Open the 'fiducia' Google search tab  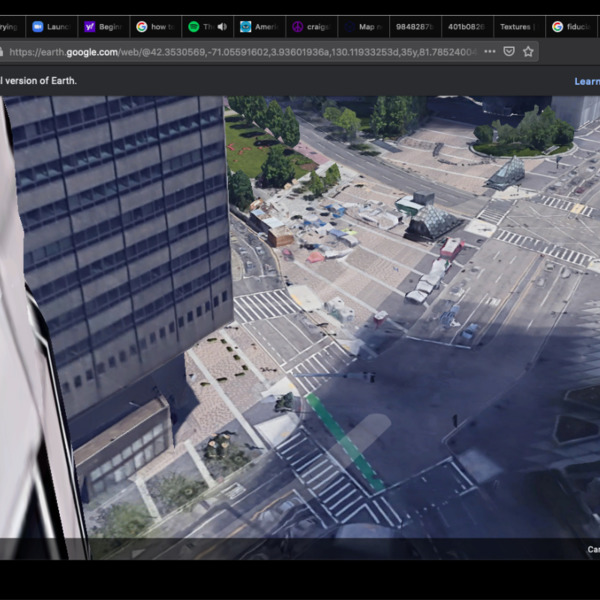(571, 27)
